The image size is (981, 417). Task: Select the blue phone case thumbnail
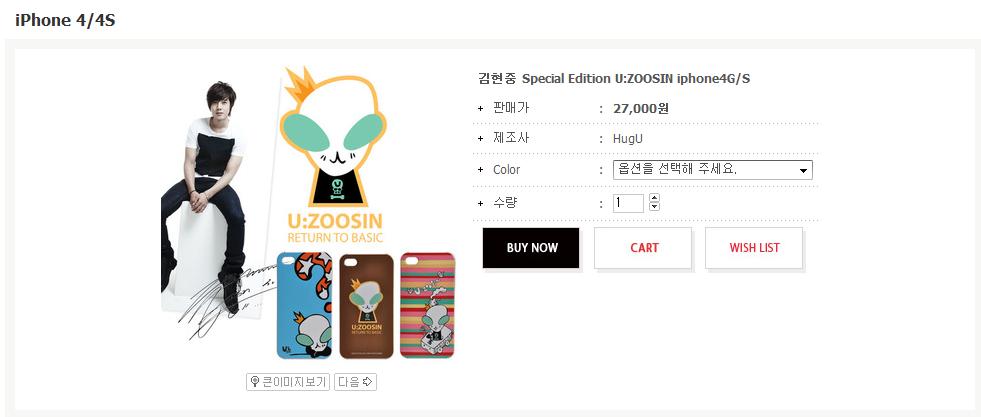click(x=305, y=305)
